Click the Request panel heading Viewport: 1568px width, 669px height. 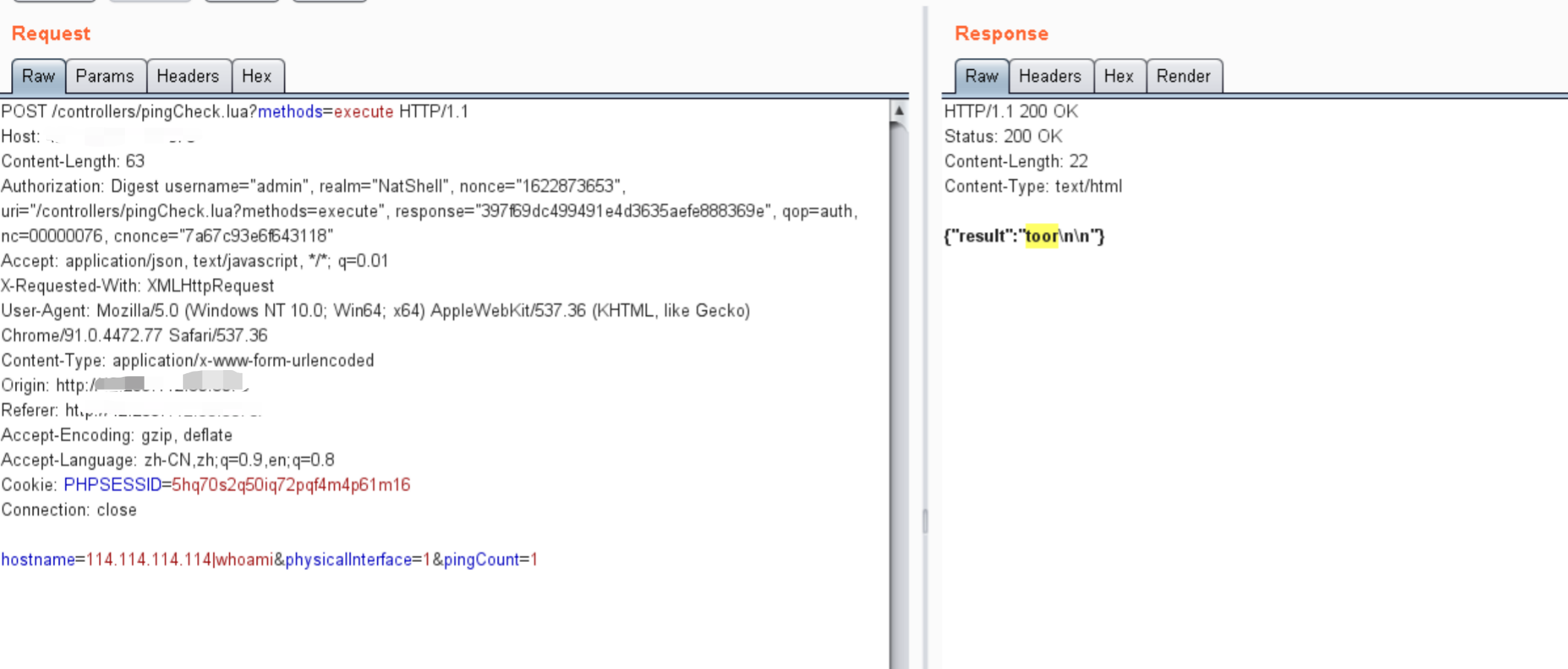(x=51, y=33)
